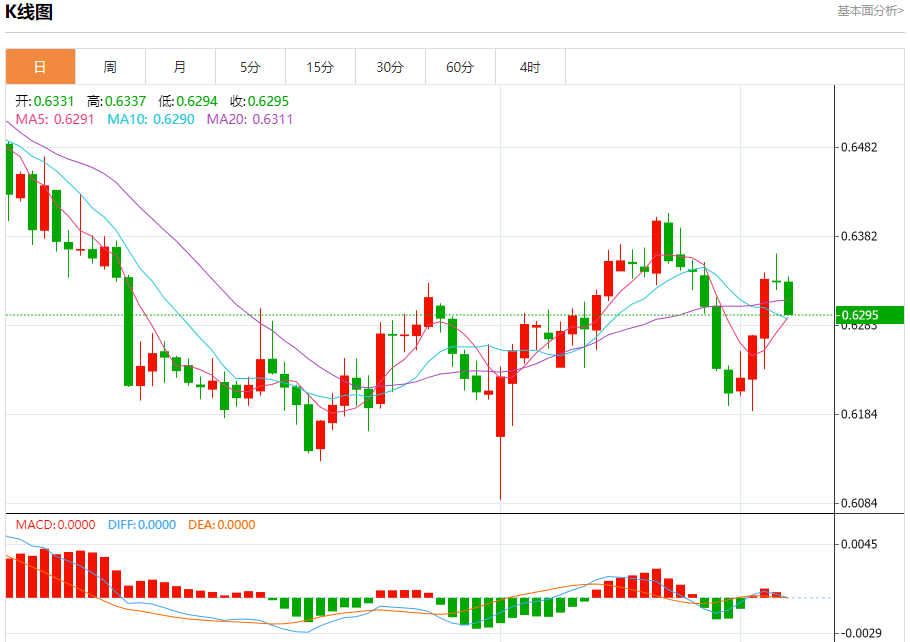The image size is (910, 642).
Task: Select the 日 daily chart tab
Action: 41,67
